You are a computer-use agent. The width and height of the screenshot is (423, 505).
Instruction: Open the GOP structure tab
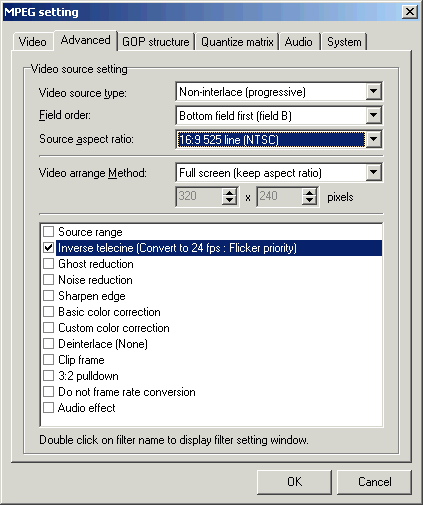(x=156, y=42)
